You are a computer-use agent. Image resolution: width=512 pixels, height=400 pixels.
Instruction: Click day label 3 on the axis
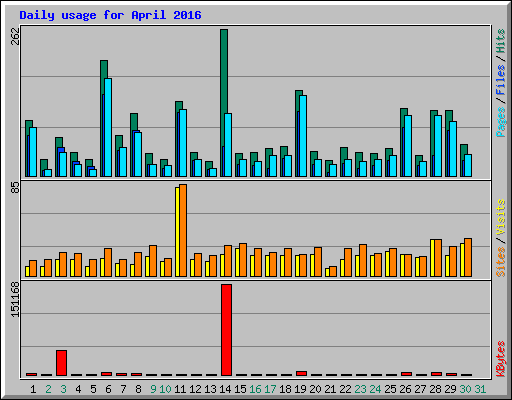(x=63, y=389)
